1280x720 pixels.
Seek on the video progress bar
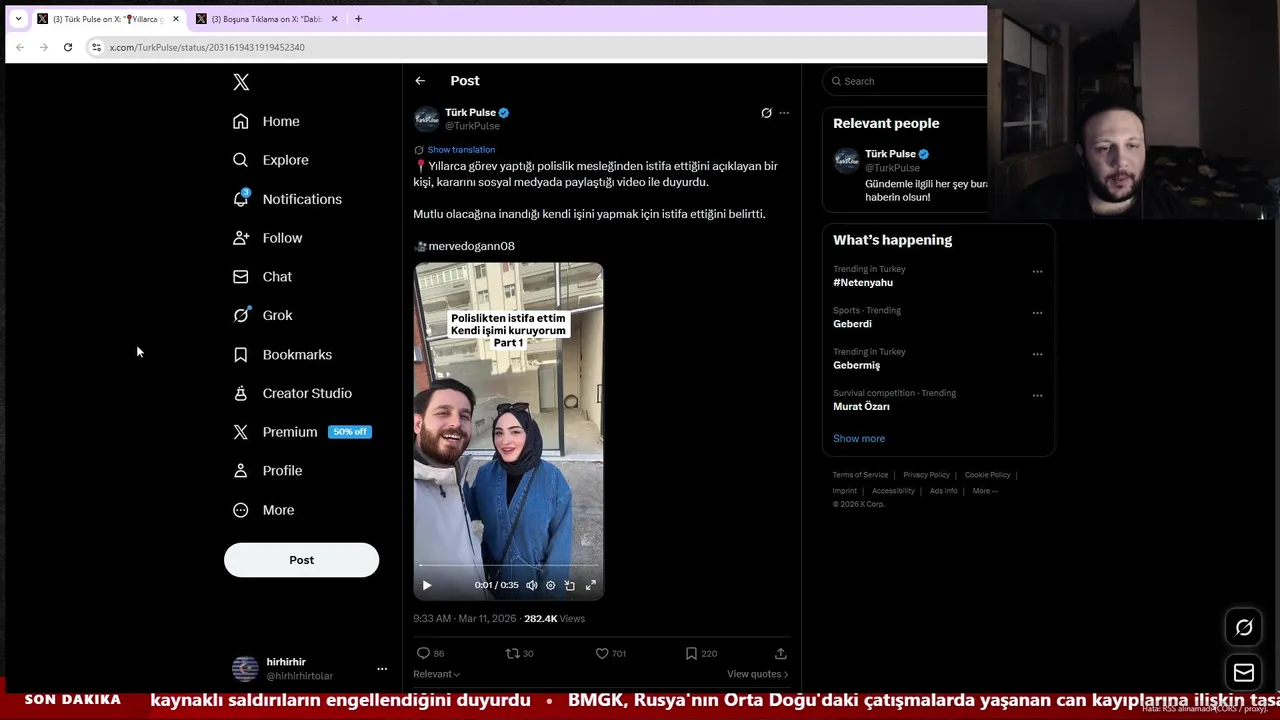pos(508,567)
